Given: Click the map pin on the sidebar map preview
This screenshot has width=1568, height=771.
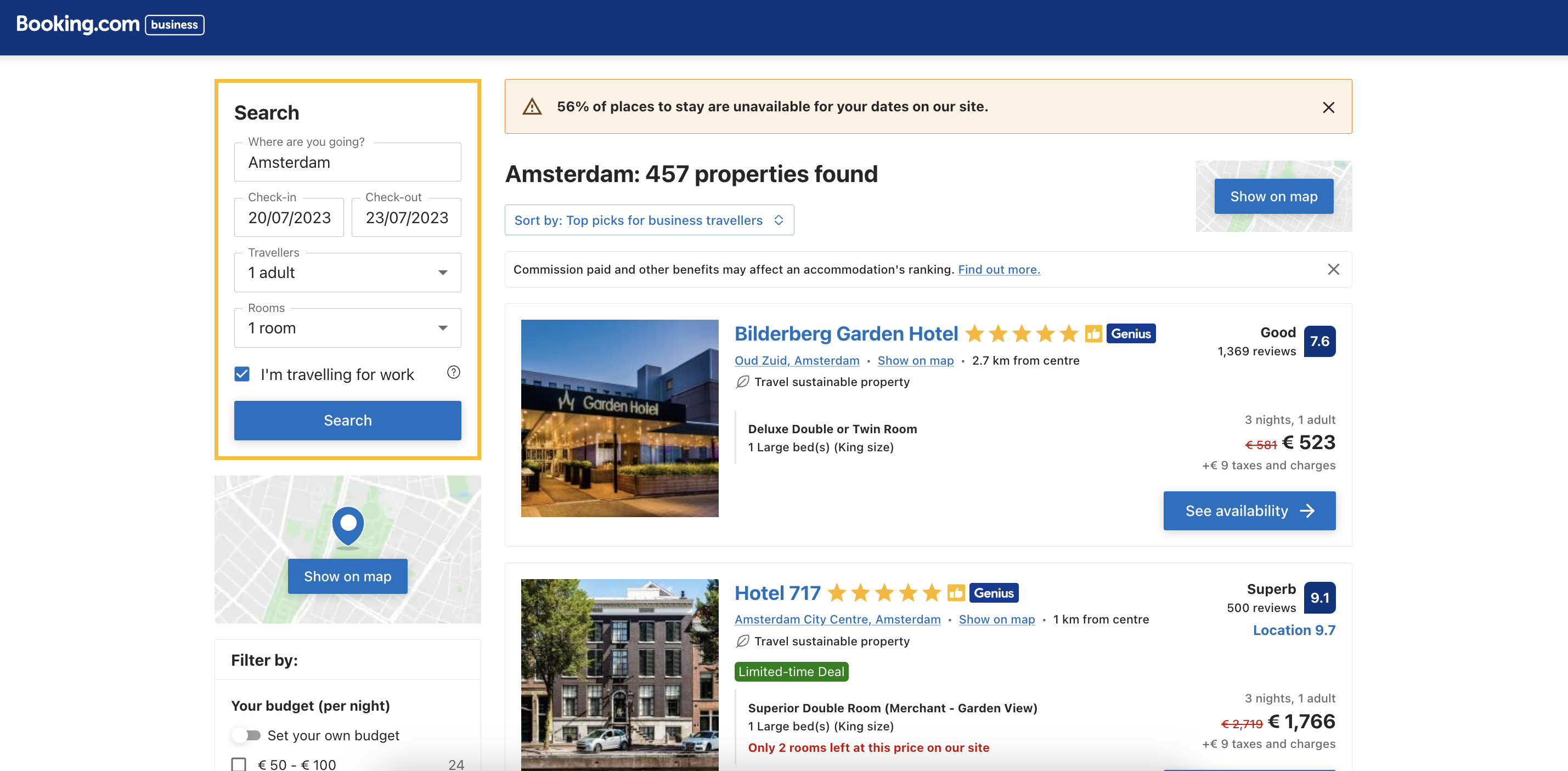Looking at the screenshot, I should pos(348,525).
